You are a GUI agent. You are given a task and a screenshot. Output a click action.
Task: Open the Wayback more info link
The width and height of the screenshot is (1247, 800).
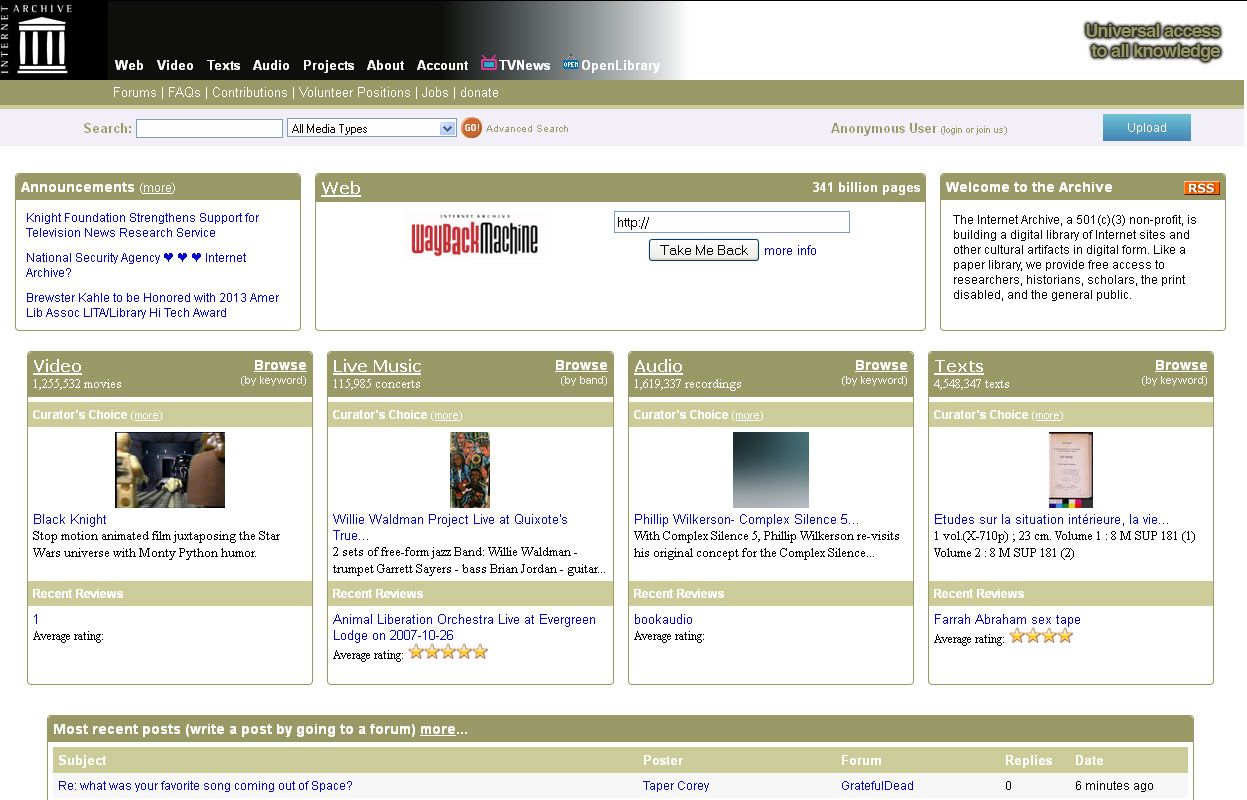click(790, 250)
